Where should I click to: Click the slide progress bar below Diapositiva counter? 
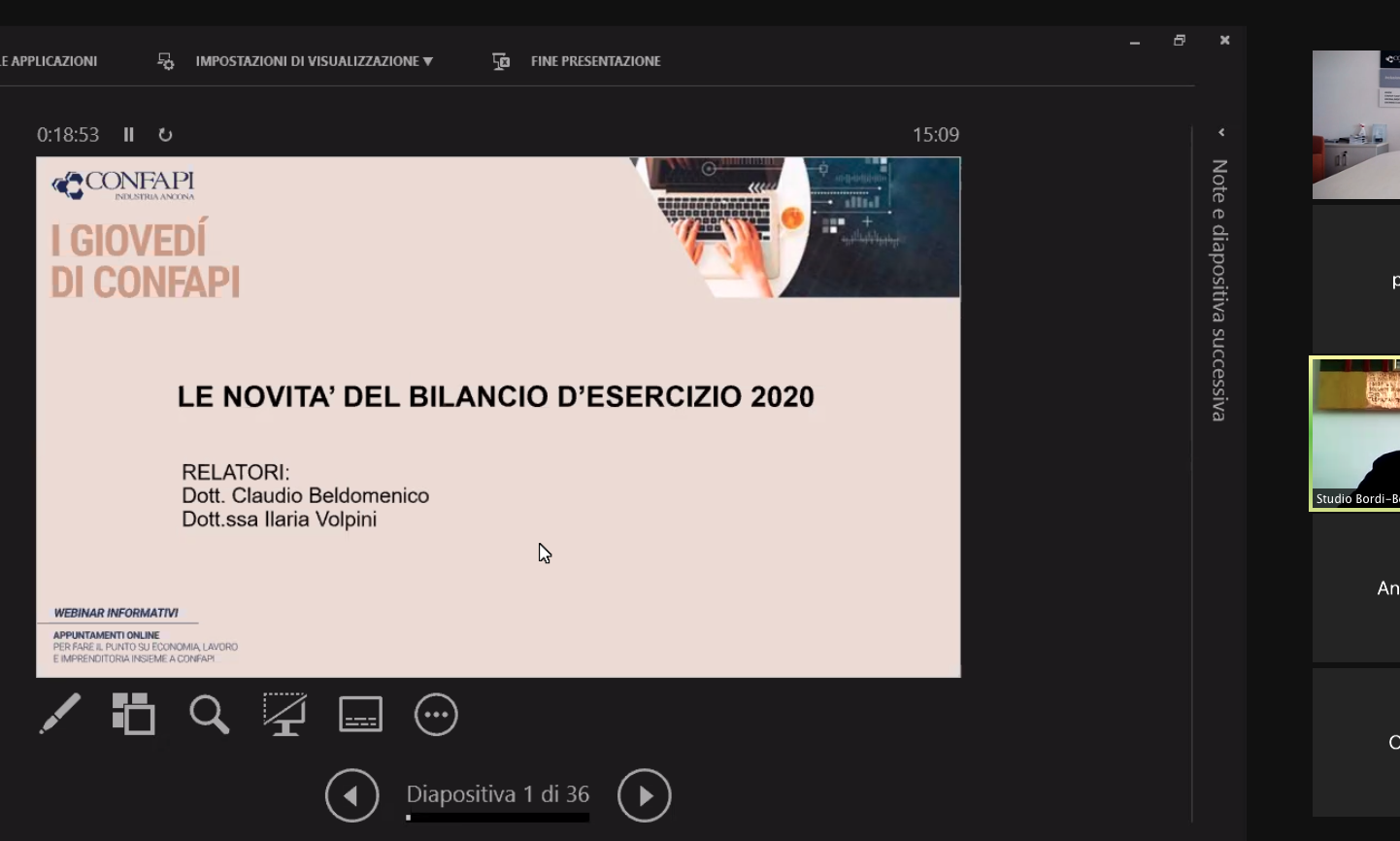(497, 818)
